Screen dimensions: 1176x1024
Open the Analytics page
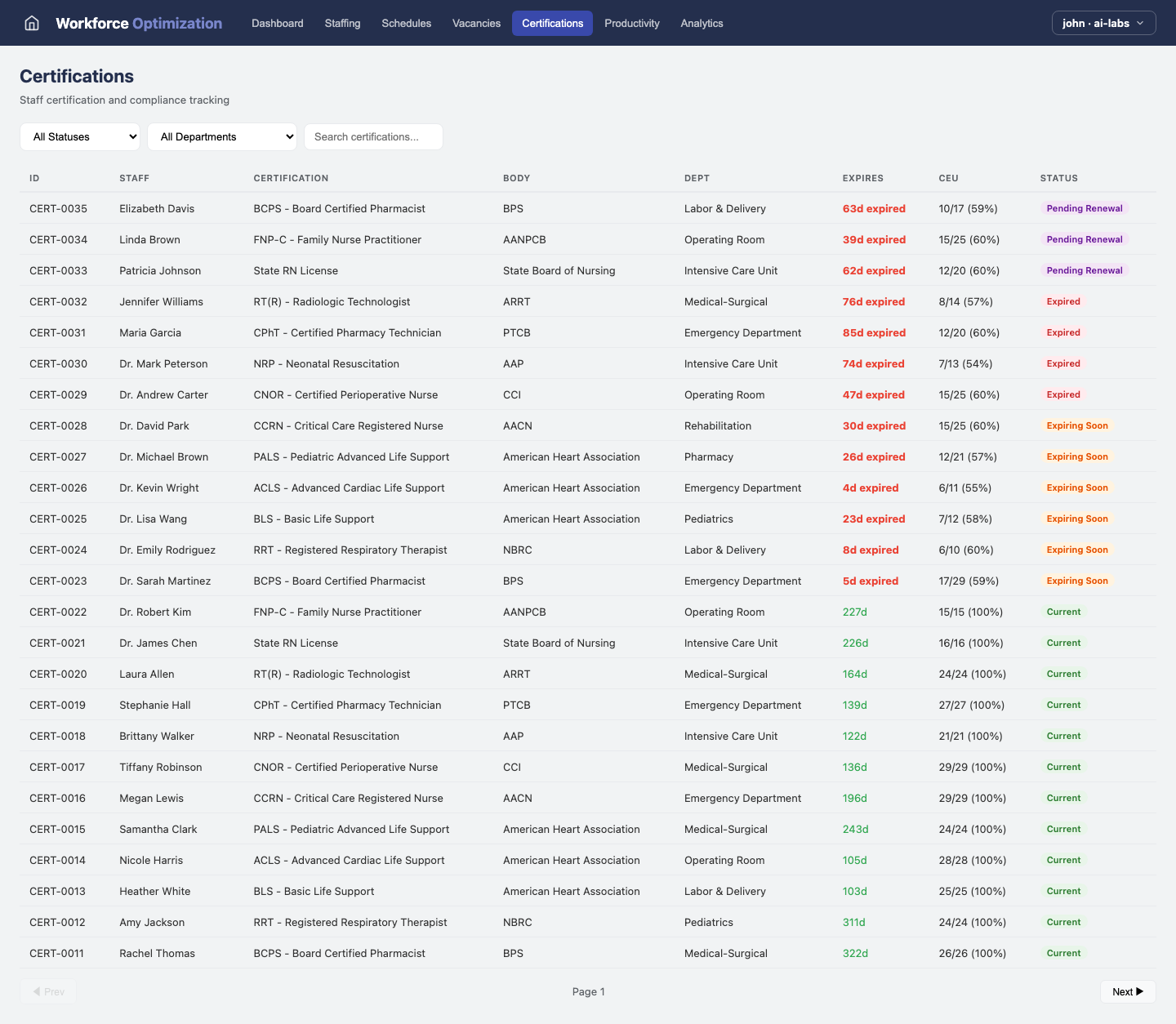point(702,23)
